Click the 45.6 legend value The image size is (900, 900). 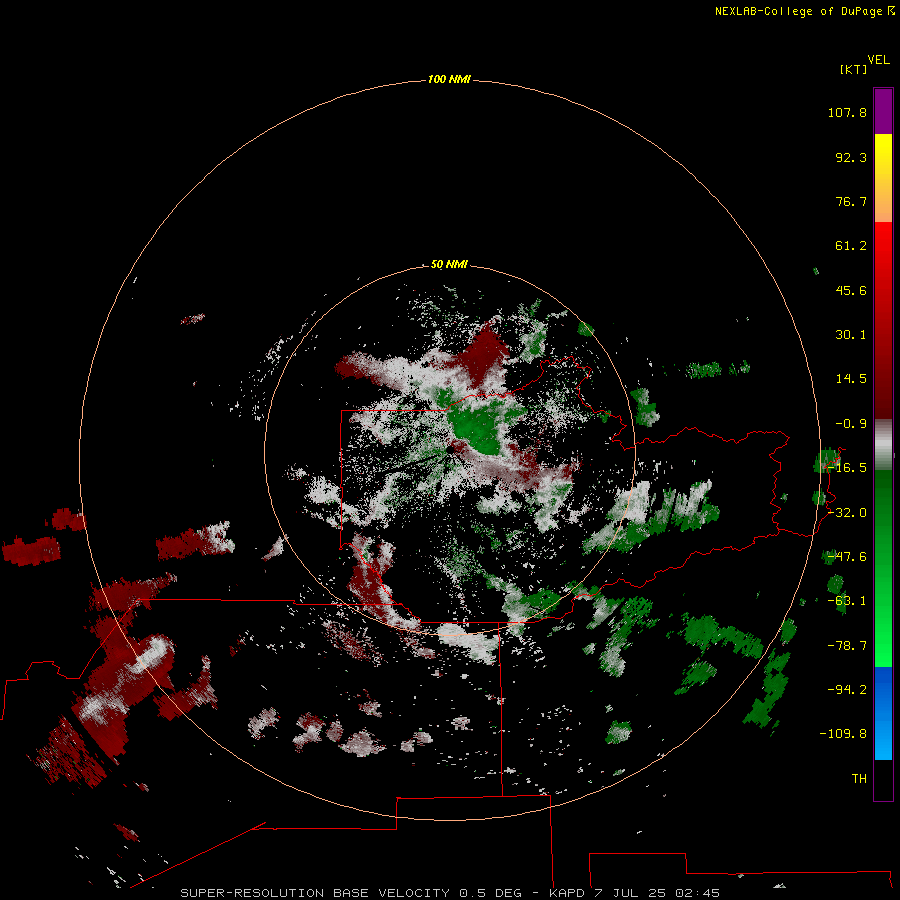[851, 290]
